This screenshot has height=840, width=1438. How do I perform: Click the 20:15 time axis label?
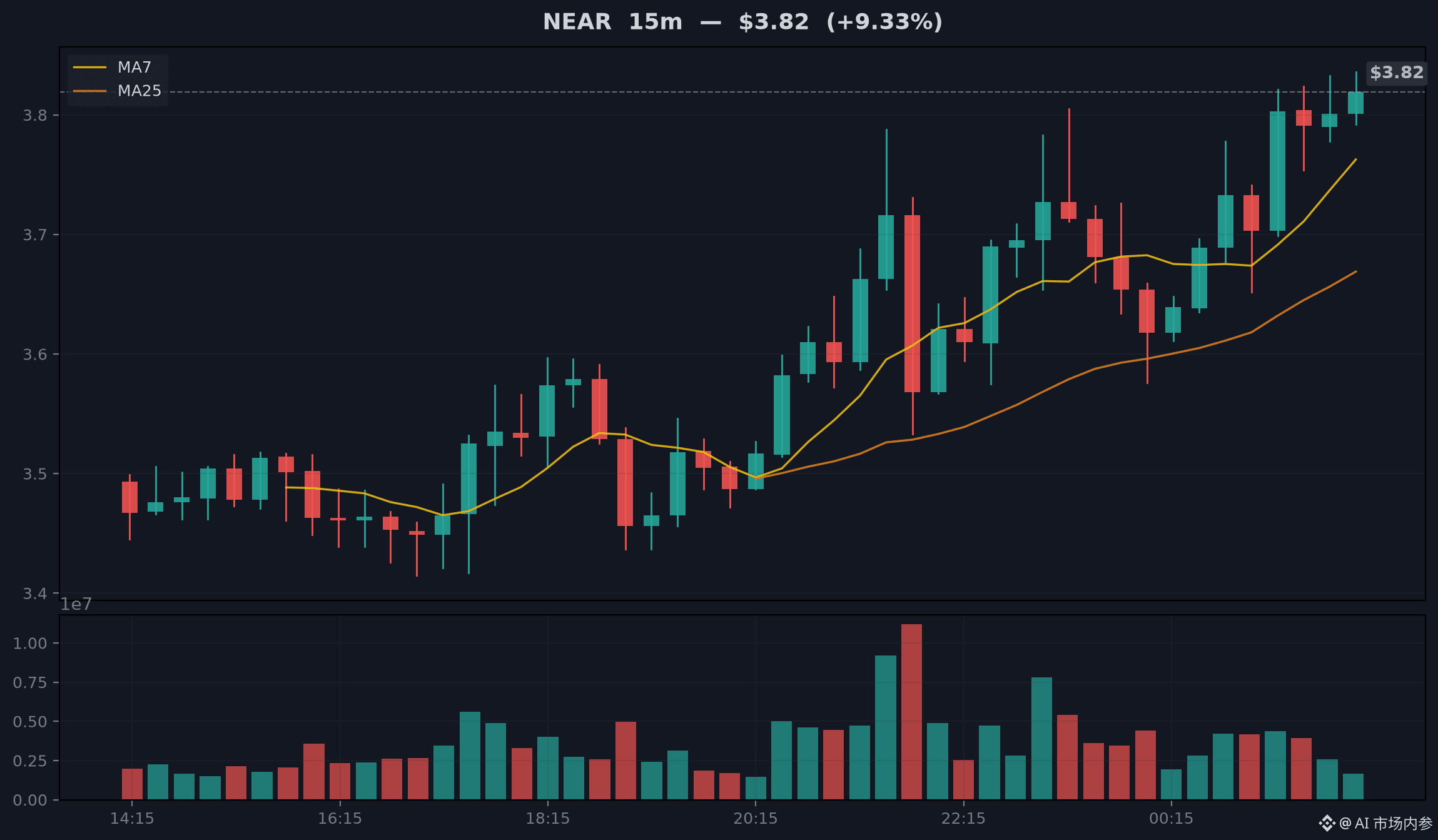pos(756,818)
